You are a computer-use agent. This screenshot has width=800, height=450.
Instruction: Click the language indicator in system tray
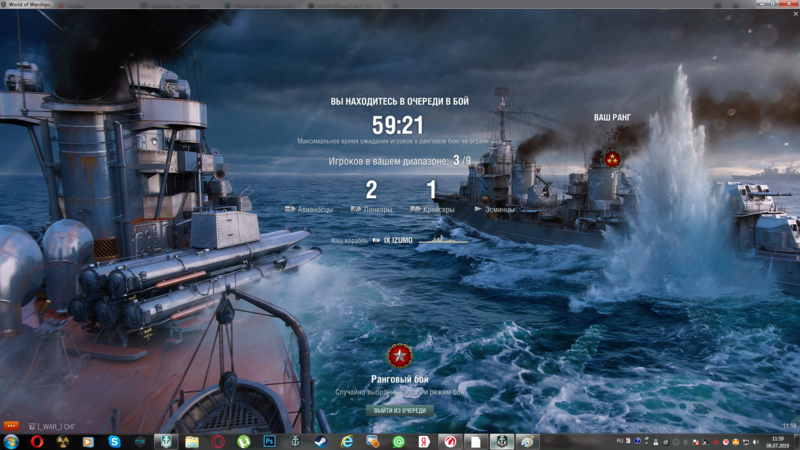pos(620,440)
